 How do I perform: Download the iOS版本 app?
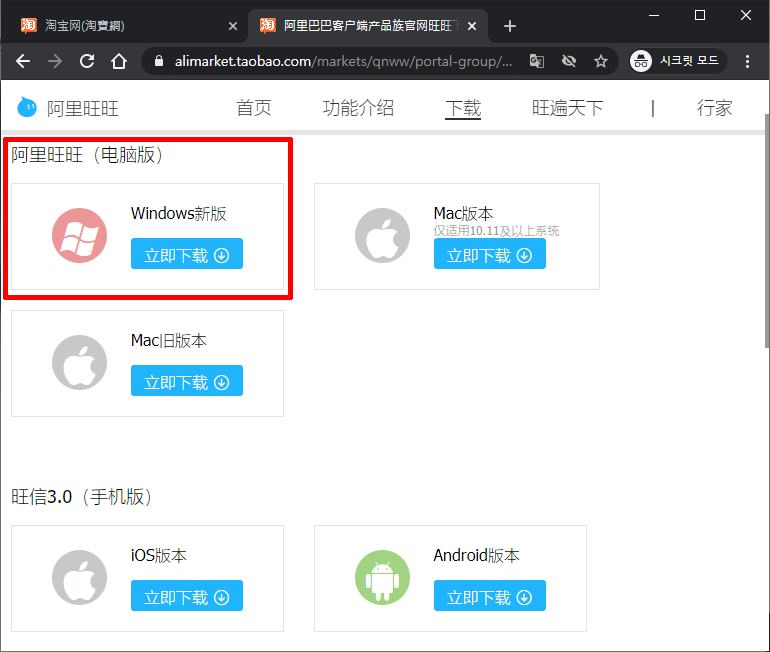[x=187, y=596]
